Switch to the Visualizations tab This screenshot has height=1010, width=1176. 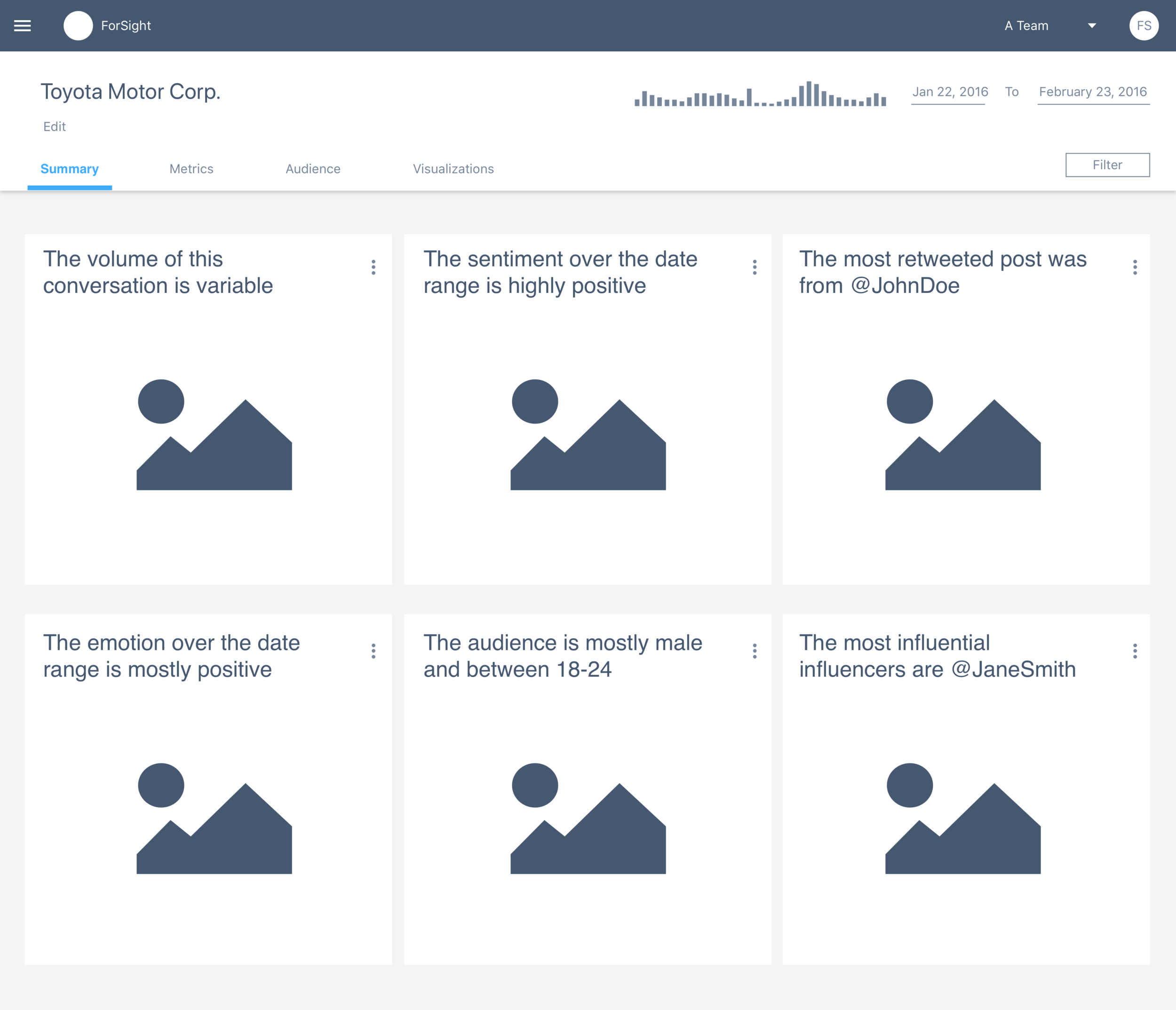pos(453,168)
